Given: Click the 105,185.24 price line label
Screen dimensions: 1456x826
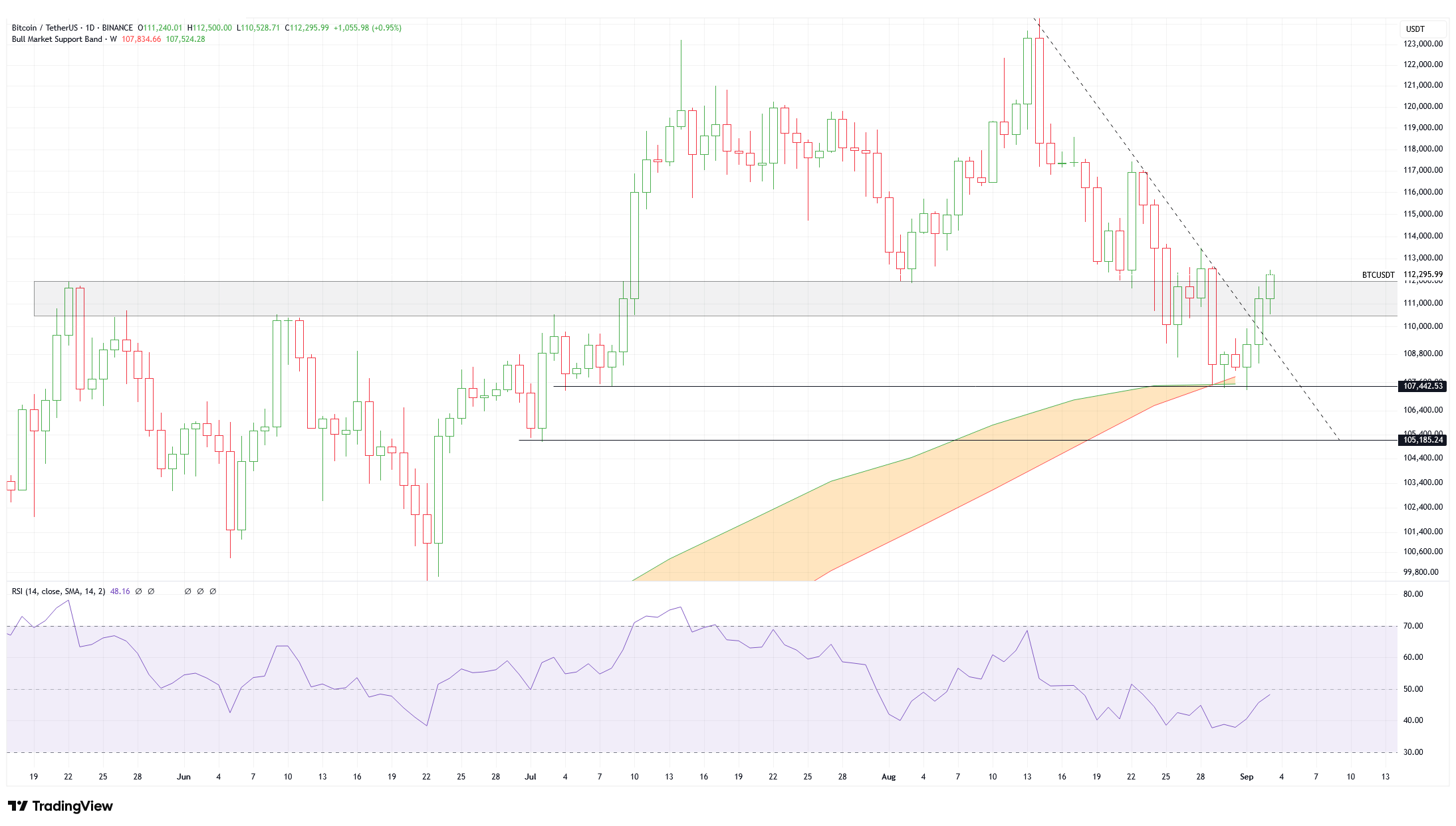Looking at the screenshot, I should pyautogui.click(x=1422, y=440).
